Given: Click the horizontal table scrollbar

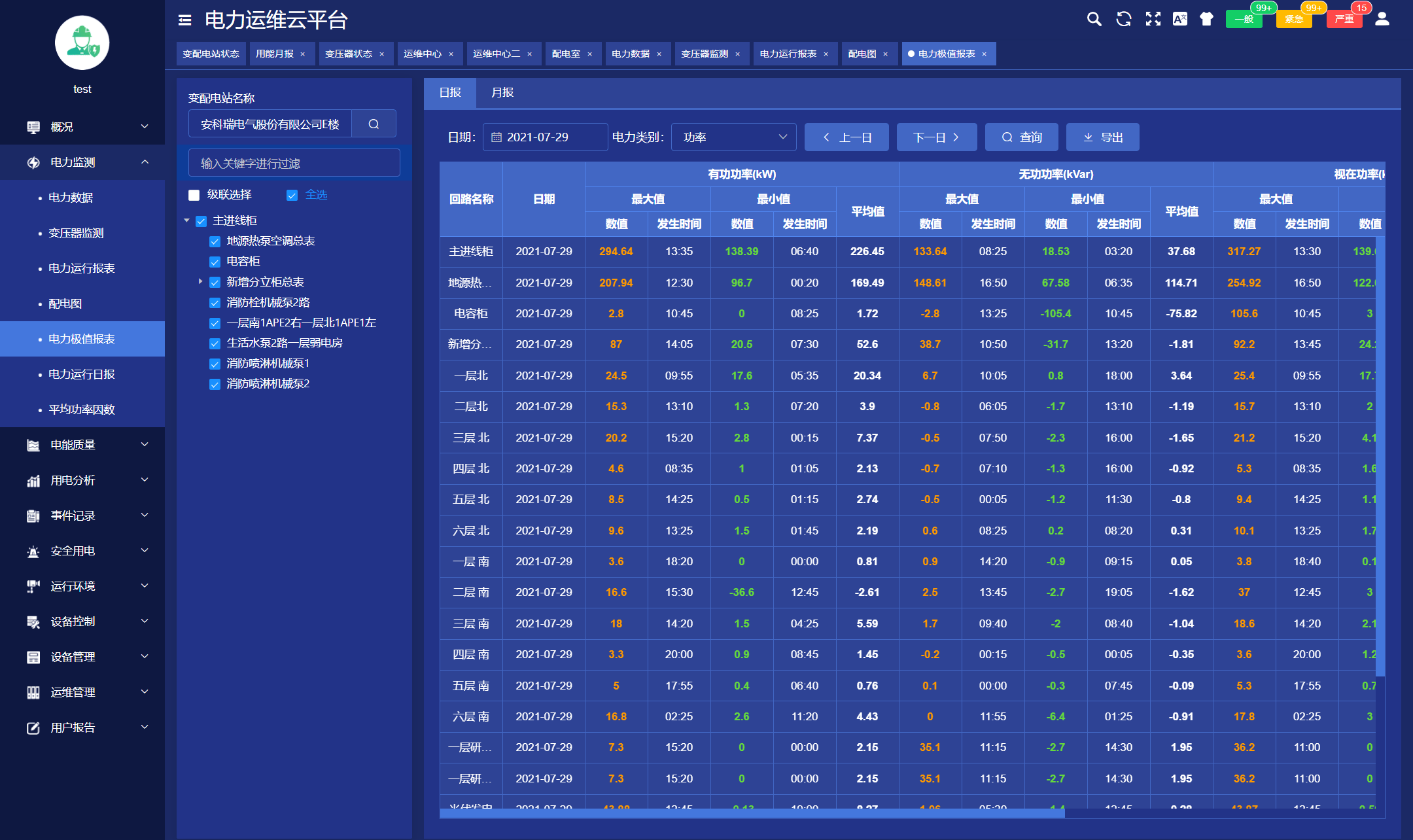Looking at the screenshot, I should pyautogui.click(x=752, y=813).
